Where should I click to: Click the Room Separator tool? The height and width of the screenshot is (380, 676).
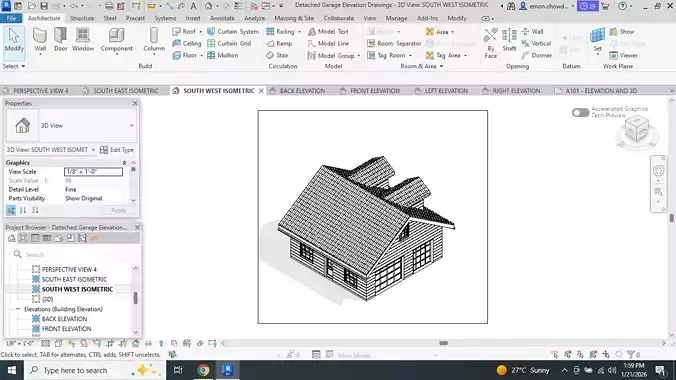(394, 44)
